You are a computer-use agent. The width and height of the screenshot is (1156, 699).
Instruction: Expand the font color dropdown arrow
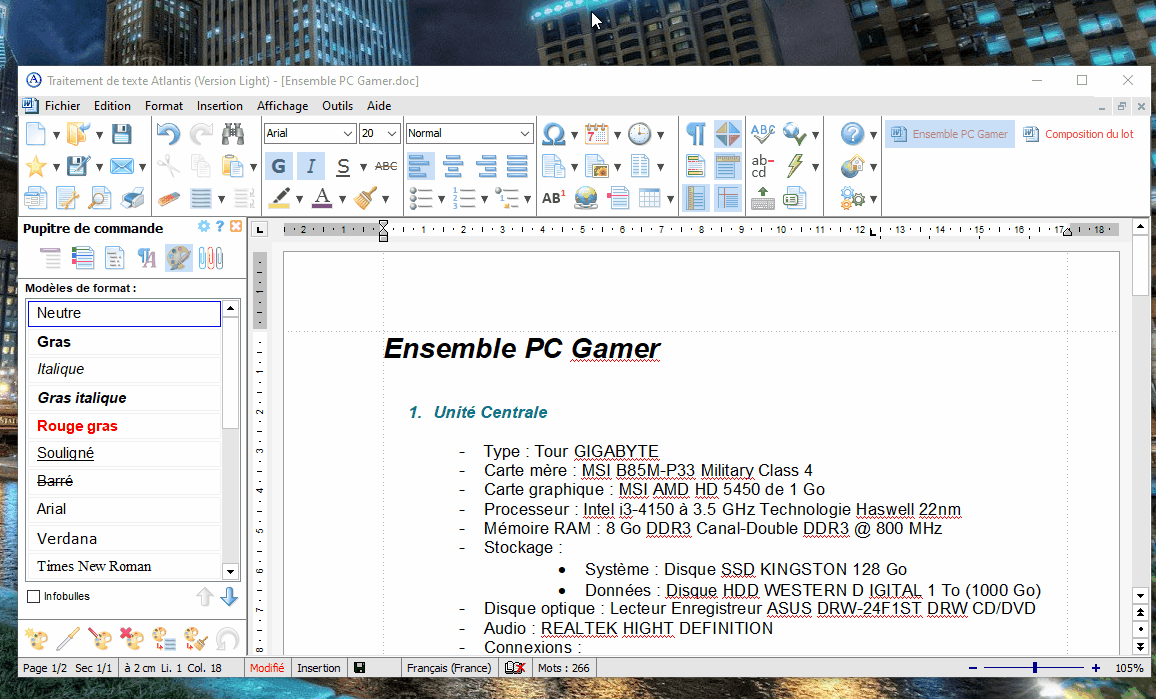pyautogui.click(x=342, y=199)
